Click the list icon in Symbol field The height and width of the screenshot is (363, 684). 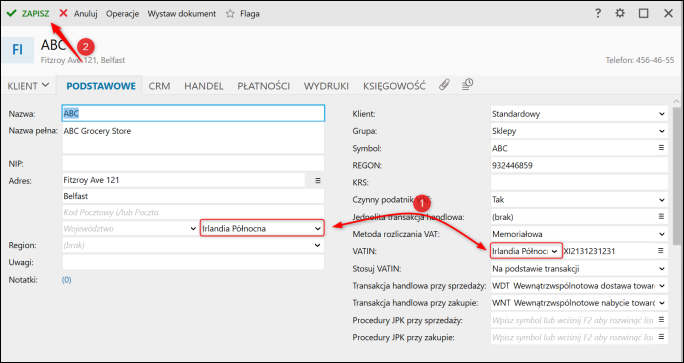point(661,147)
